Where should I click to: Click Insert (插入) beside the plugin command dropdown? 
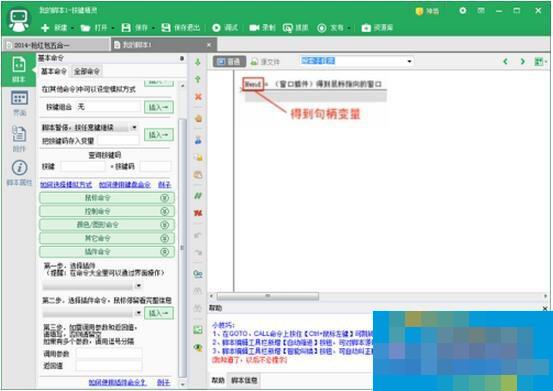(159, 313)
